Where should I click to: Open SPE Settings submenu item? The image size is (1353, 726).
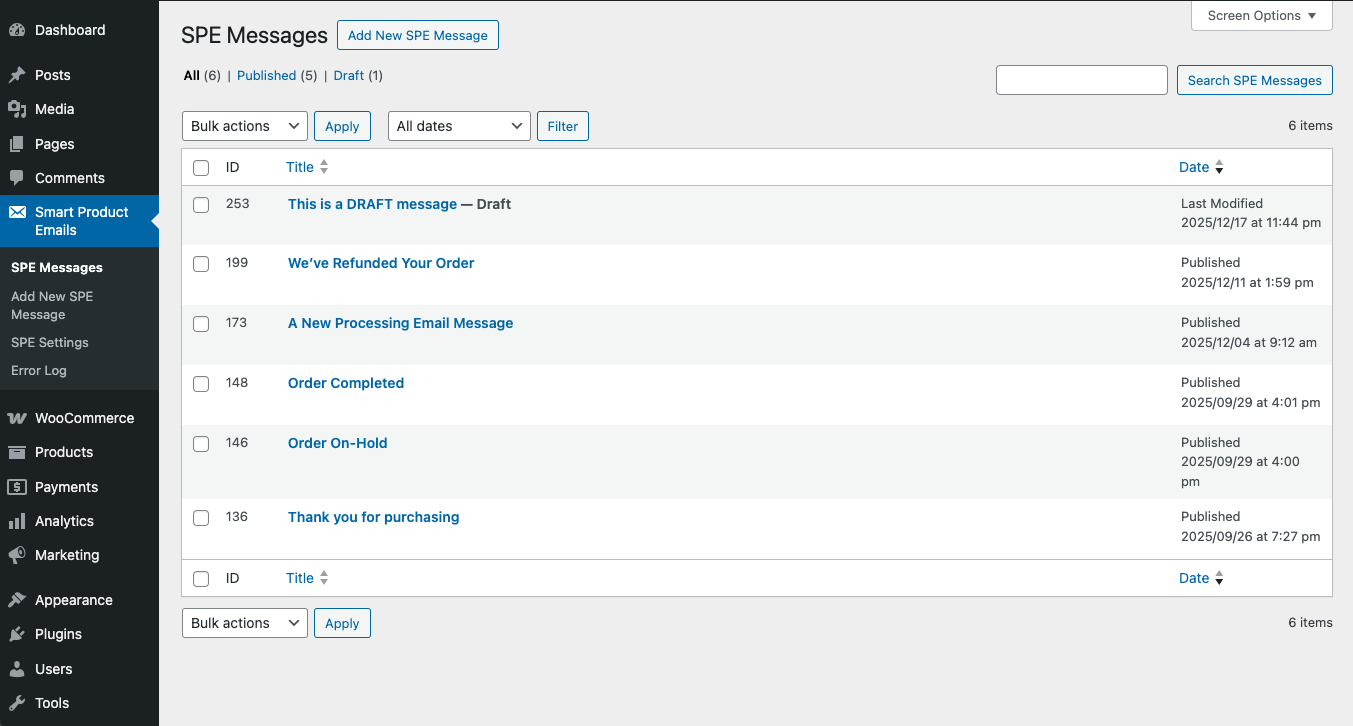click(50, 342)
